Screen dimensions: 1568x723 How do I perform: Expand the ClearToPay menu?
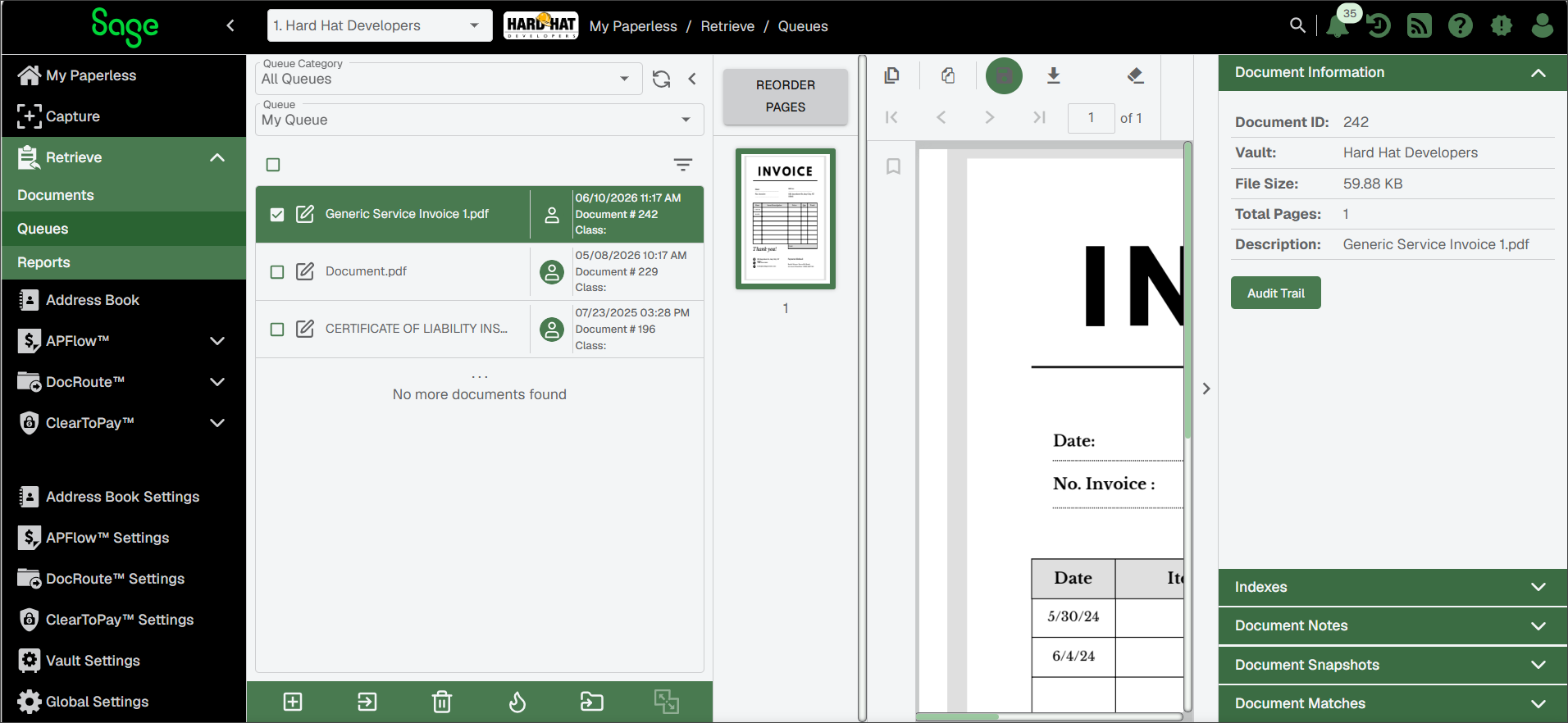click(x=217, y=423)
